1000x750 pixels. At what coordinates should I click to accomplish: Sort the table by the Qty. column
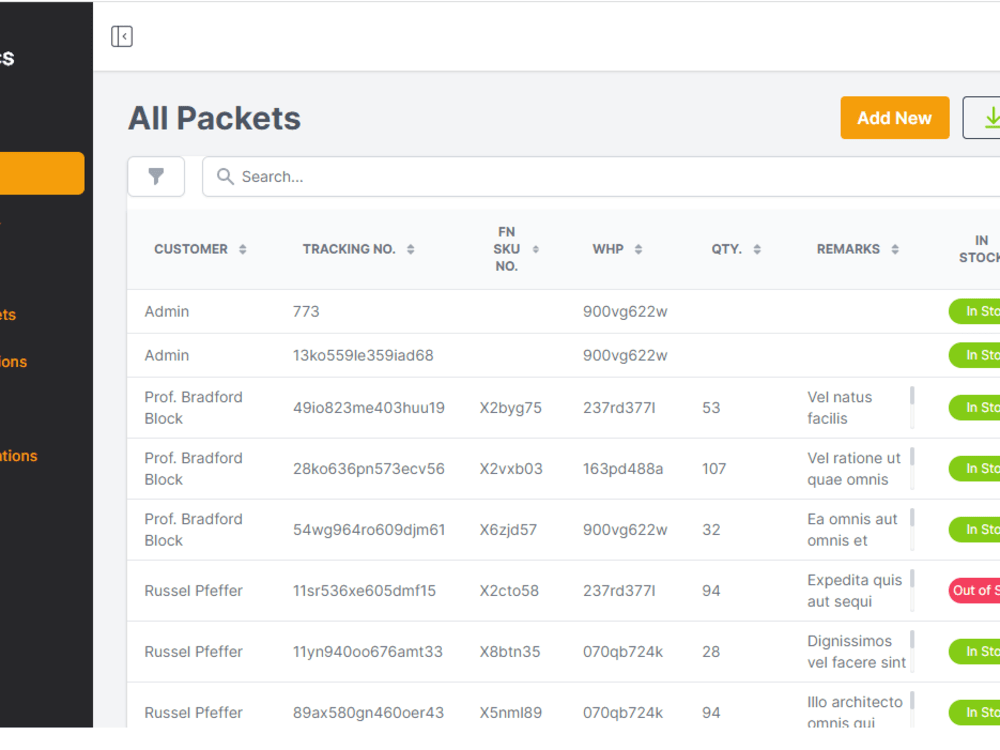pyautogui.click(x=757, y=249)
